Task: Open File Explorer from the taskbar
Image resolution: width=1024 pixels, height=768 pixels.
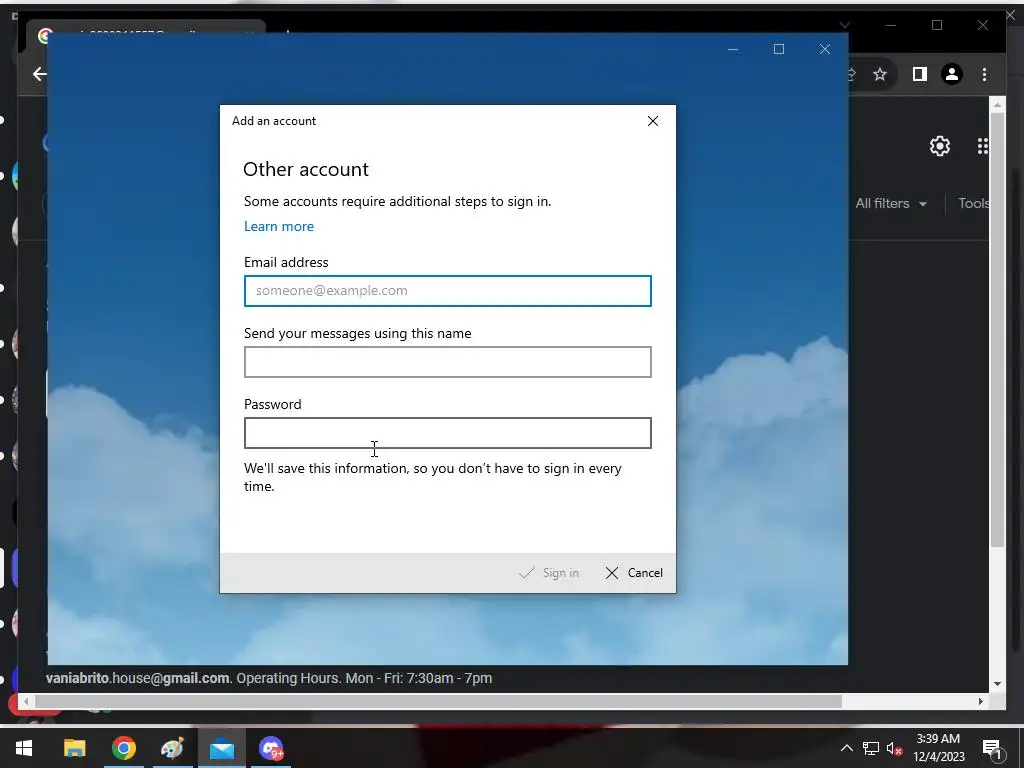Action: (74, 748)
